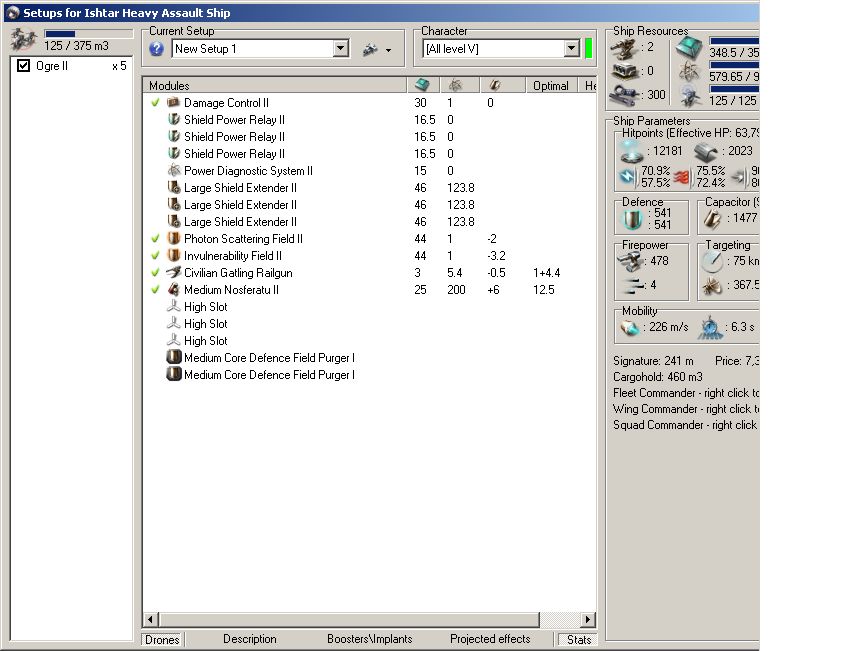Click the blue help question mark icon
Image resolution: width=859 pixels, height=651 pixels.
point(156,49)
